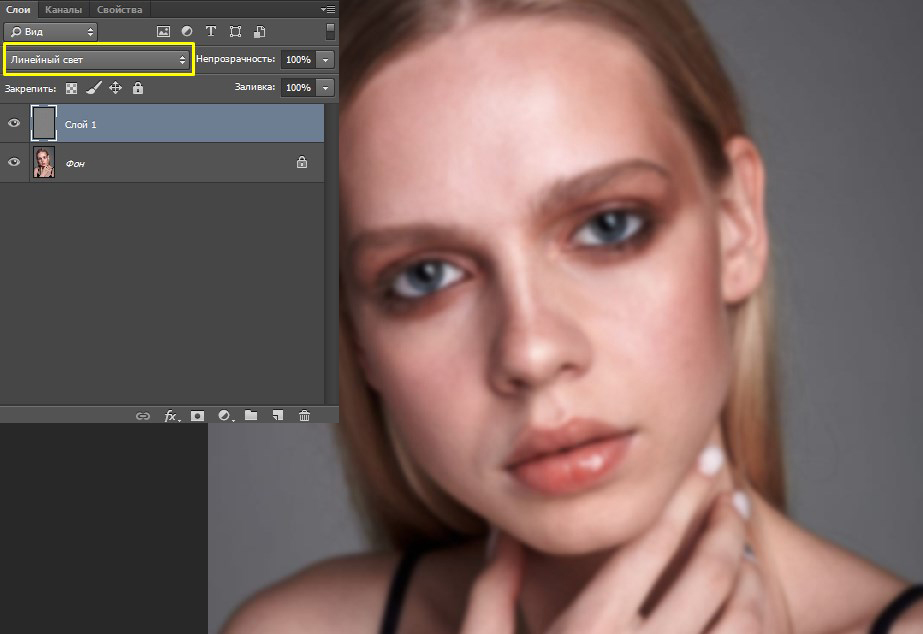Switch to the Каналы tab
Image resolution: width=923 pixels, height=634 pixels.
point(63,9)
